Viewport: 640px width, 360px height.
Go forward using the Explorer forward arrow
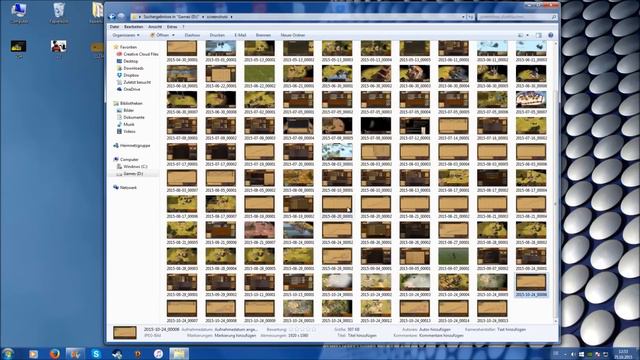click(121, 17)
